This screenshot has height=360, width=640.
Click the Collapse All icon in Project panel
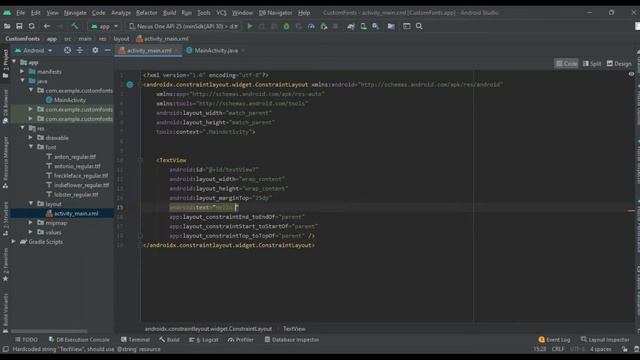(x=80, y=50)
